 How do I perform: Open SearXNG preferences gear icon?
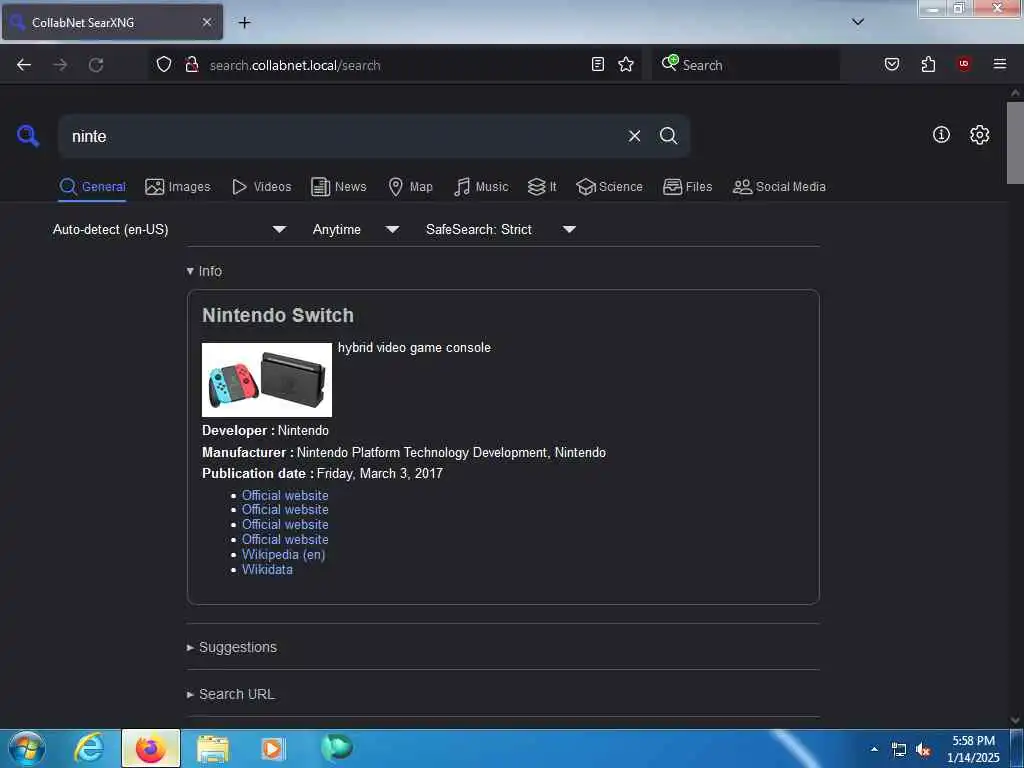pos(979,135)
